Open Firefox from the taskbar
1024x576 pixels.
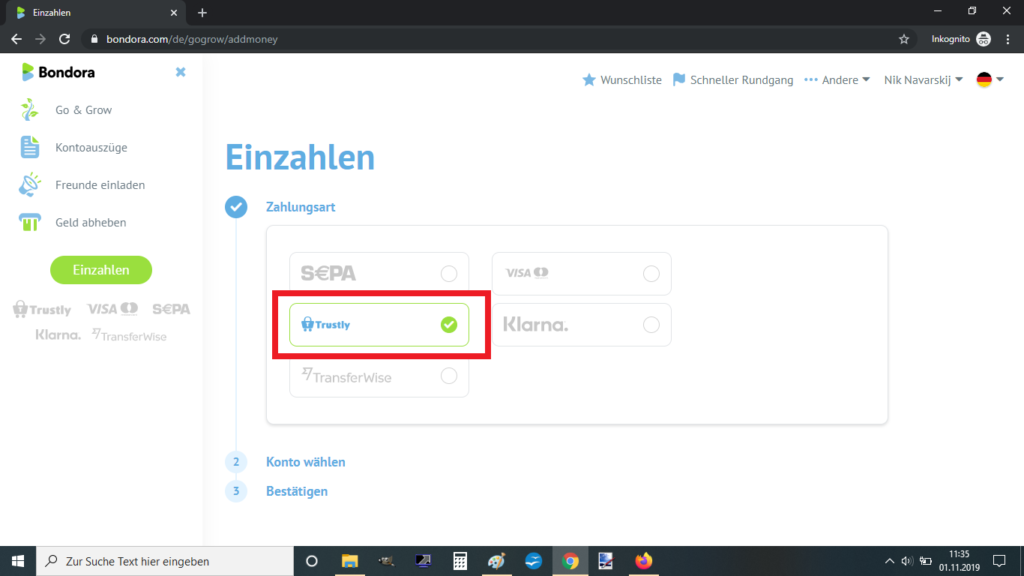[x=643, y=561]
